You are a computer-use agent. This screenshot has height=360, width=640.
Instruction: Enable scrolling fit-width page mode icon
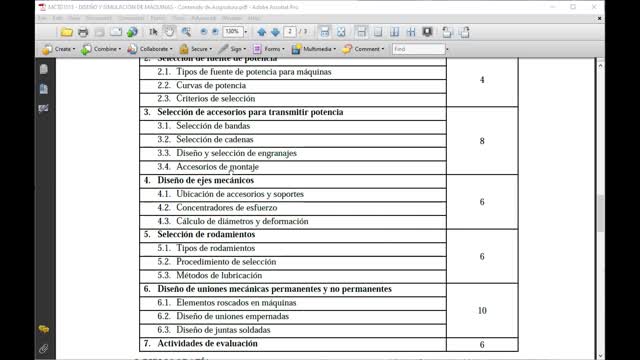point(324,32)
